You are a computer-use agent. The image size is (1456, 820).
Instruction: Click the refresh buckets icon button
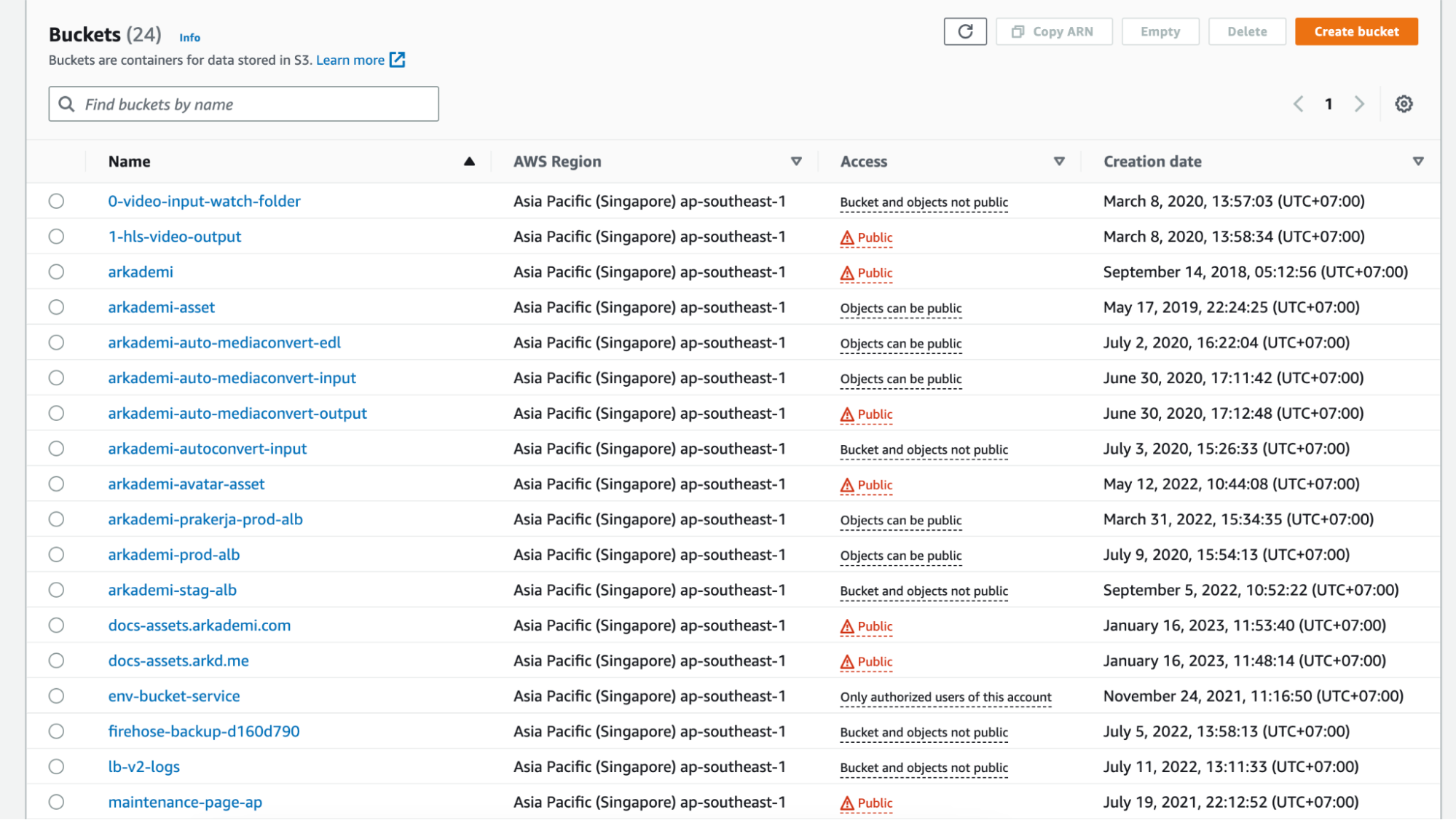pos(965,31)
